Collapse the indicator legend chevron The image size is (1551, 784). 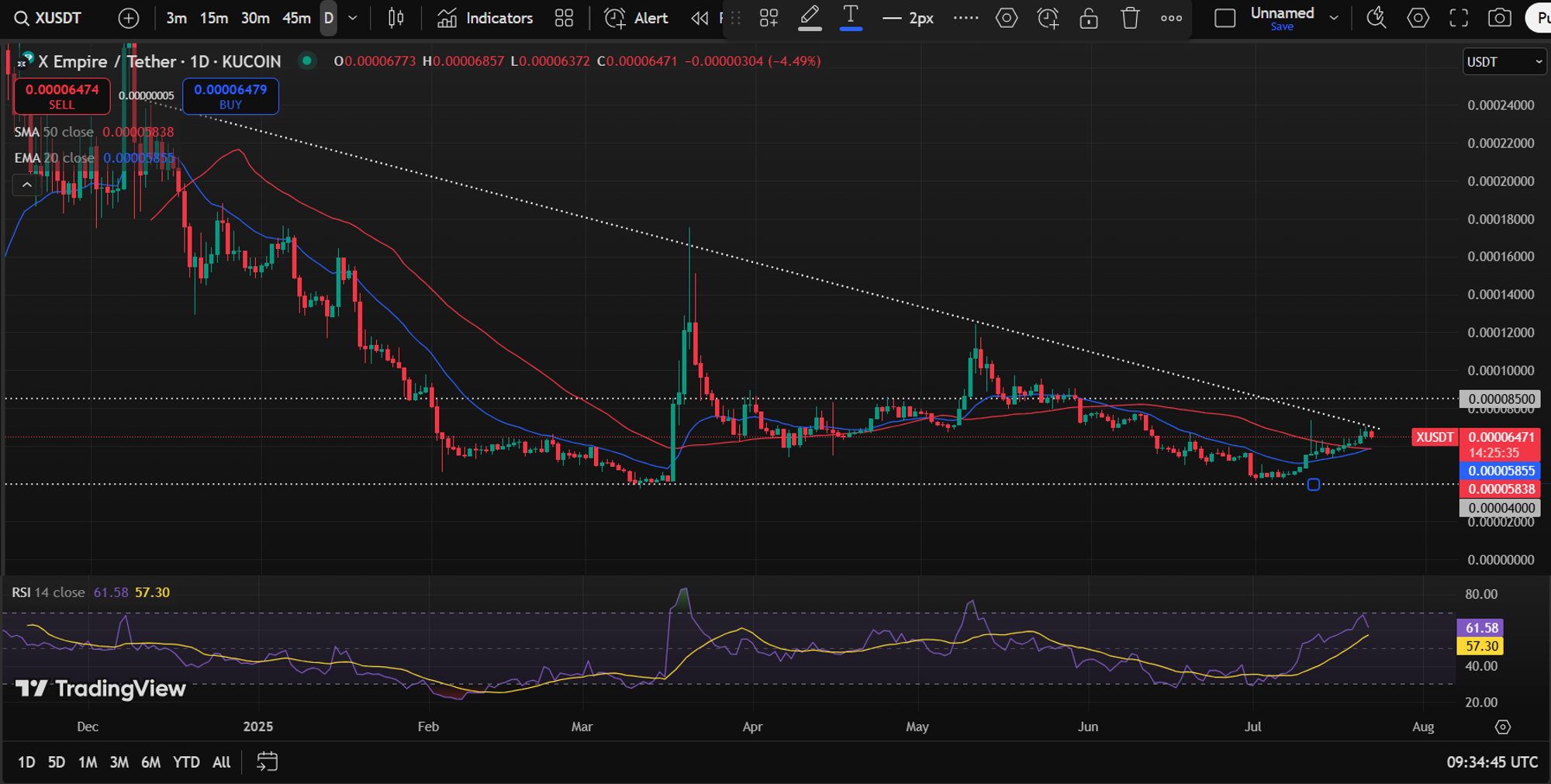[26, 185]
